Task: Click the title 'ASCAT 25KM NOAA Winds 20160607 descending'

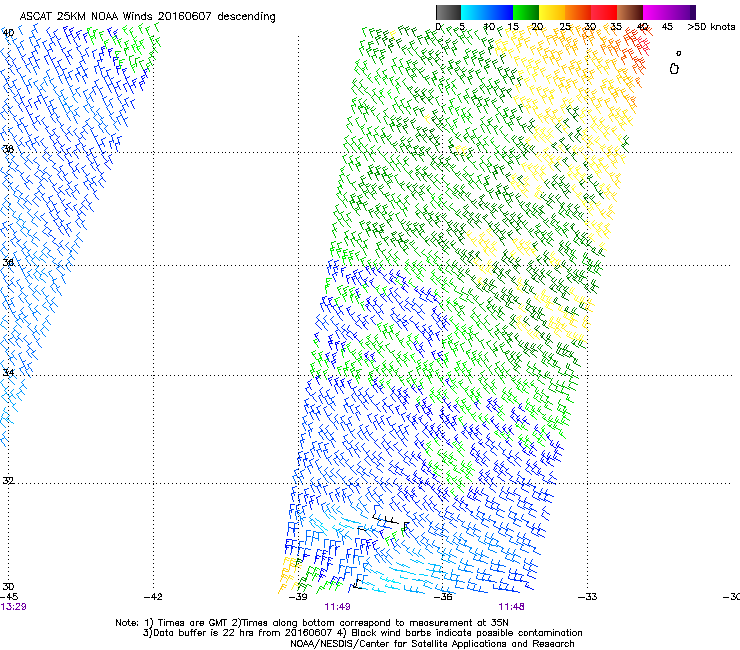Action: coord(147,16)
